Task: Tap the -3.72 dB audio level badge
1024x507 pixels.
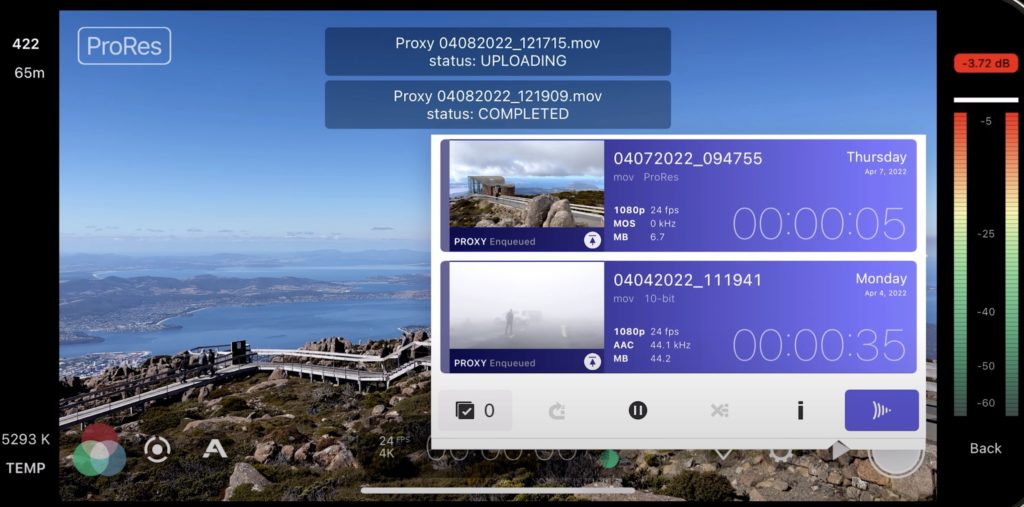Action: pos(985,64)
